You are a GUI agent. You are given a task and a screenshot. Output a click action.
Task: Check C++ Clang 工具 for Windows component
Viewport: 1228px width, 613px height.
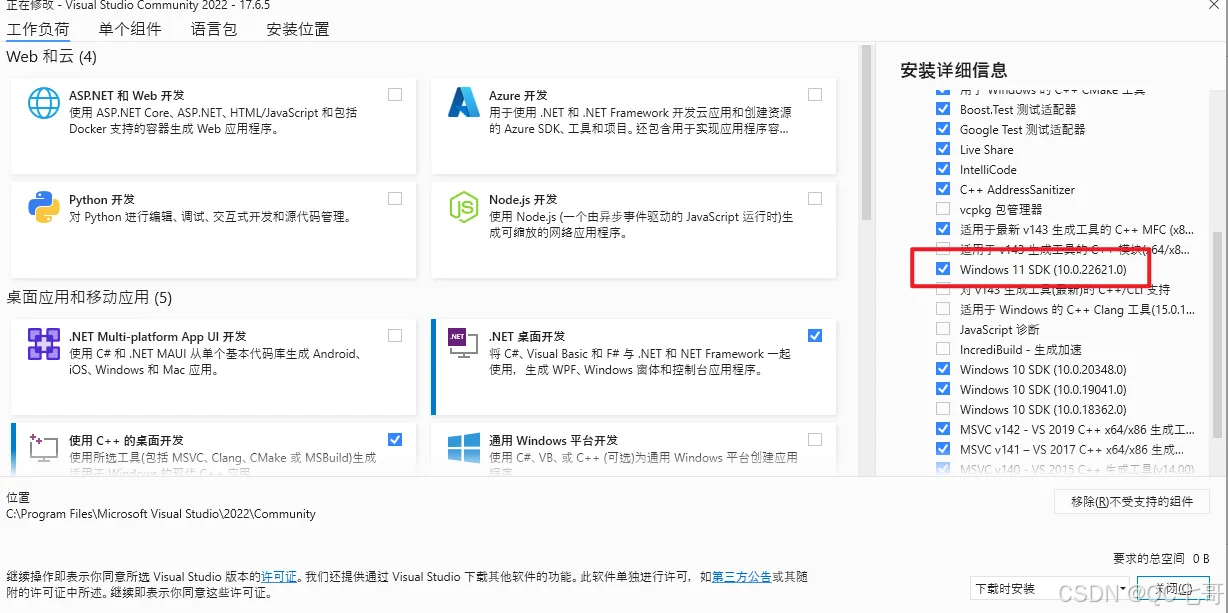coord(943,309)
